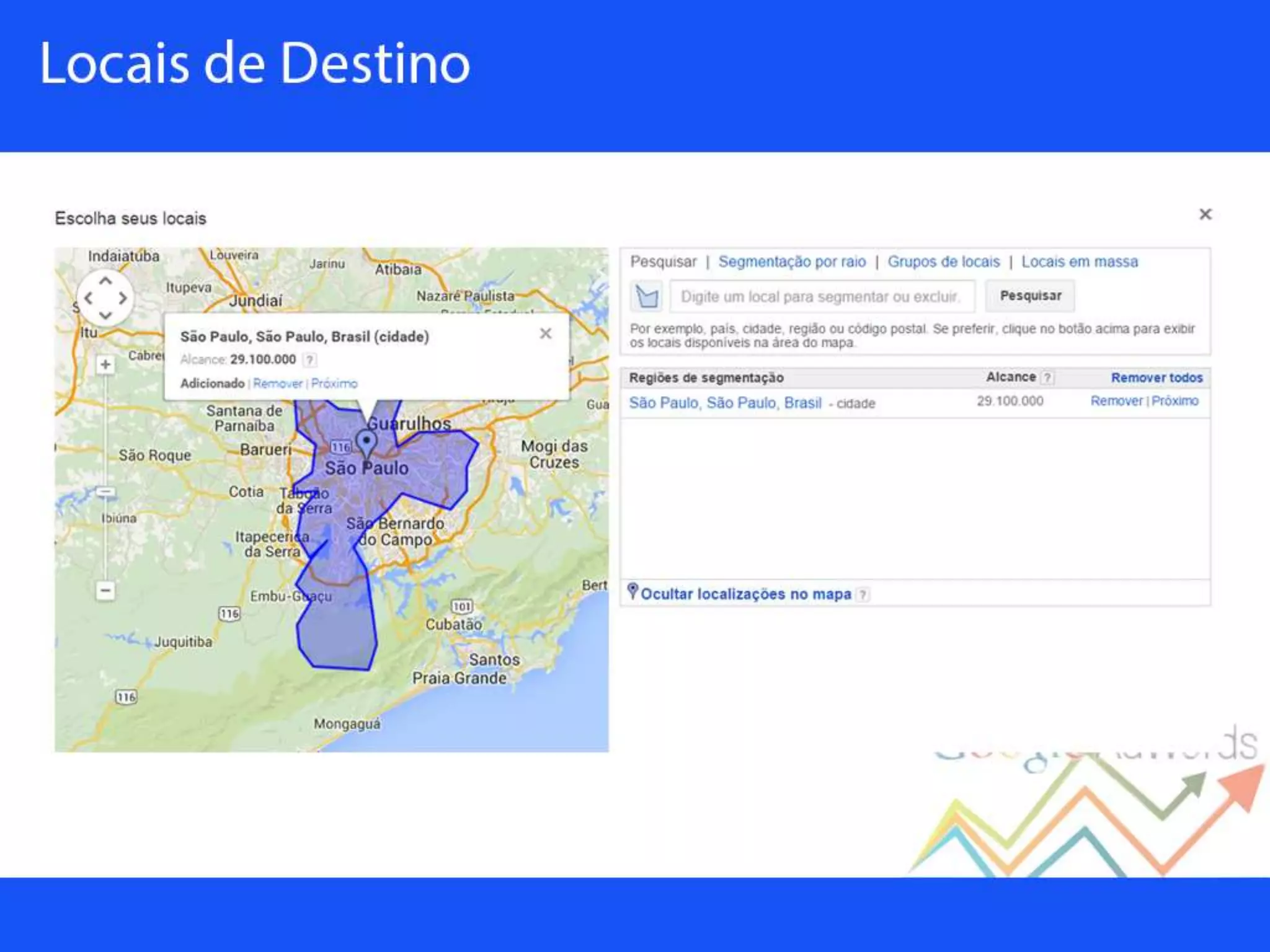Click help icon beside Ocultar localizações no mapa

coord(863,594)
